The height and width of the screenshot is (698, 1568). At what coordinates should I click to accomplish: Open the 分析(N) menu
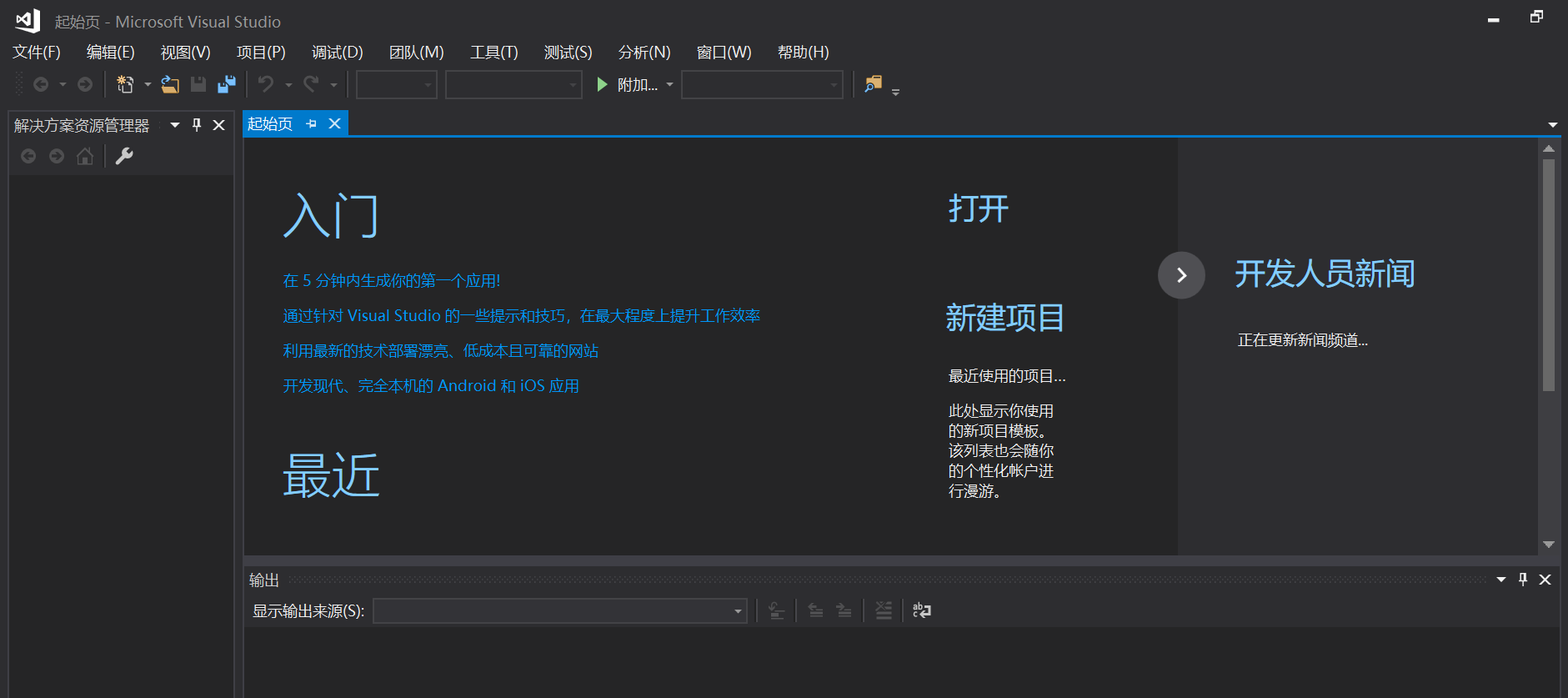(644, 52)
